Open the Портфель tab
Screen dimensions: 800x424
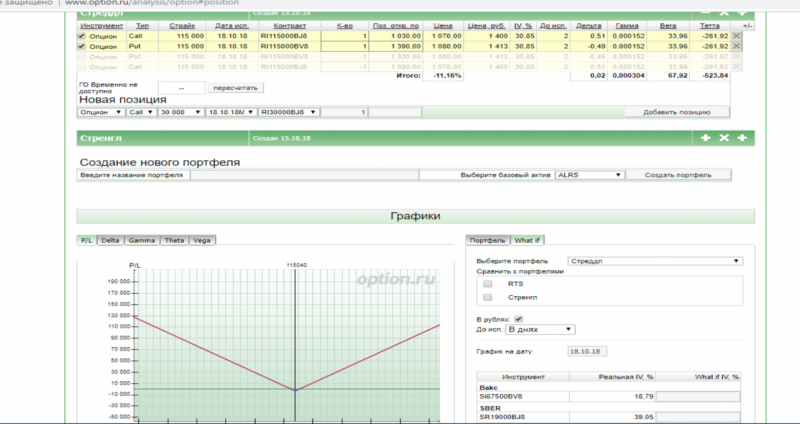coord(488,240)
